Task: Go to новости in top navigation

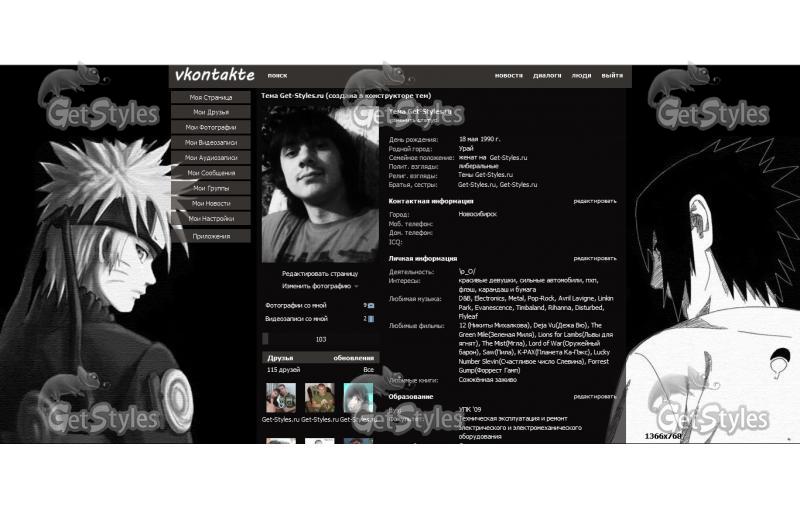Action: coord(509,75)
